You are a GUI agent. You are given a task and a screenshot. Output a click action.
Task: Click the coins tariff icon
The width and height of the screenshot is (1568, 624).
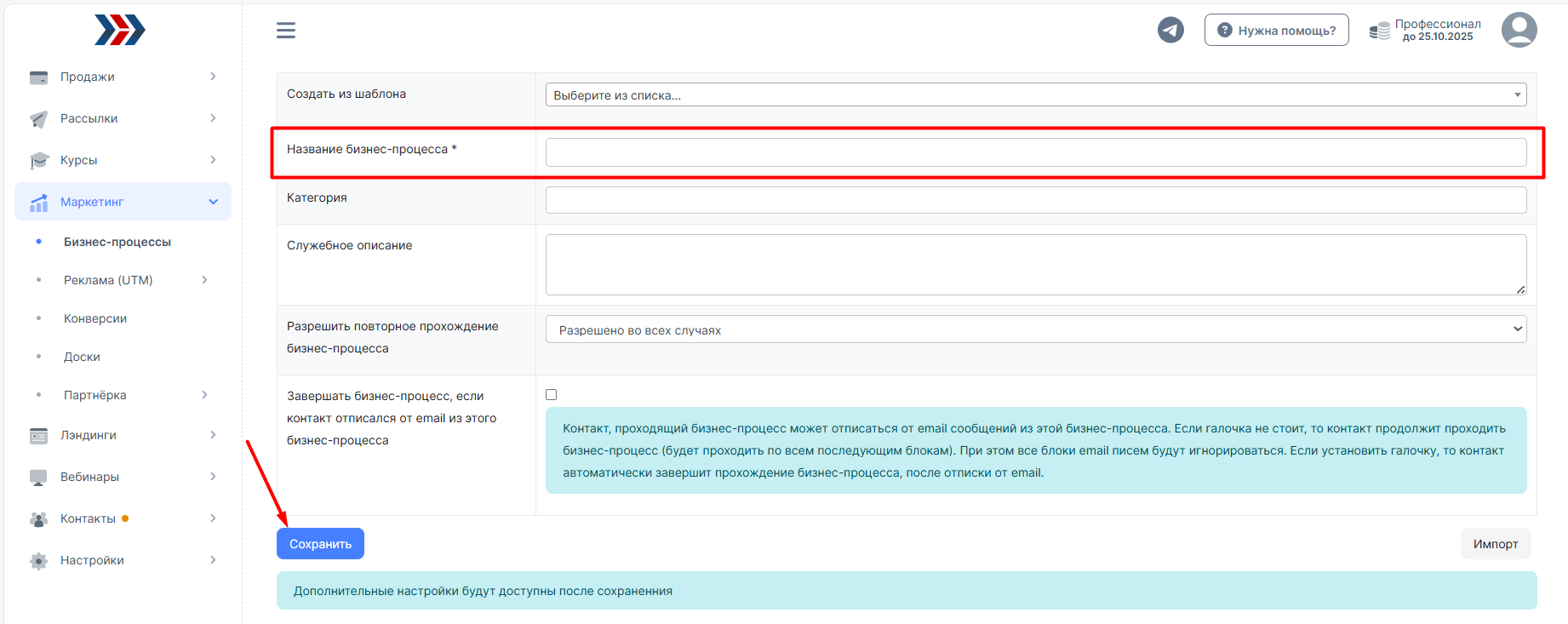click(1379, 31)
